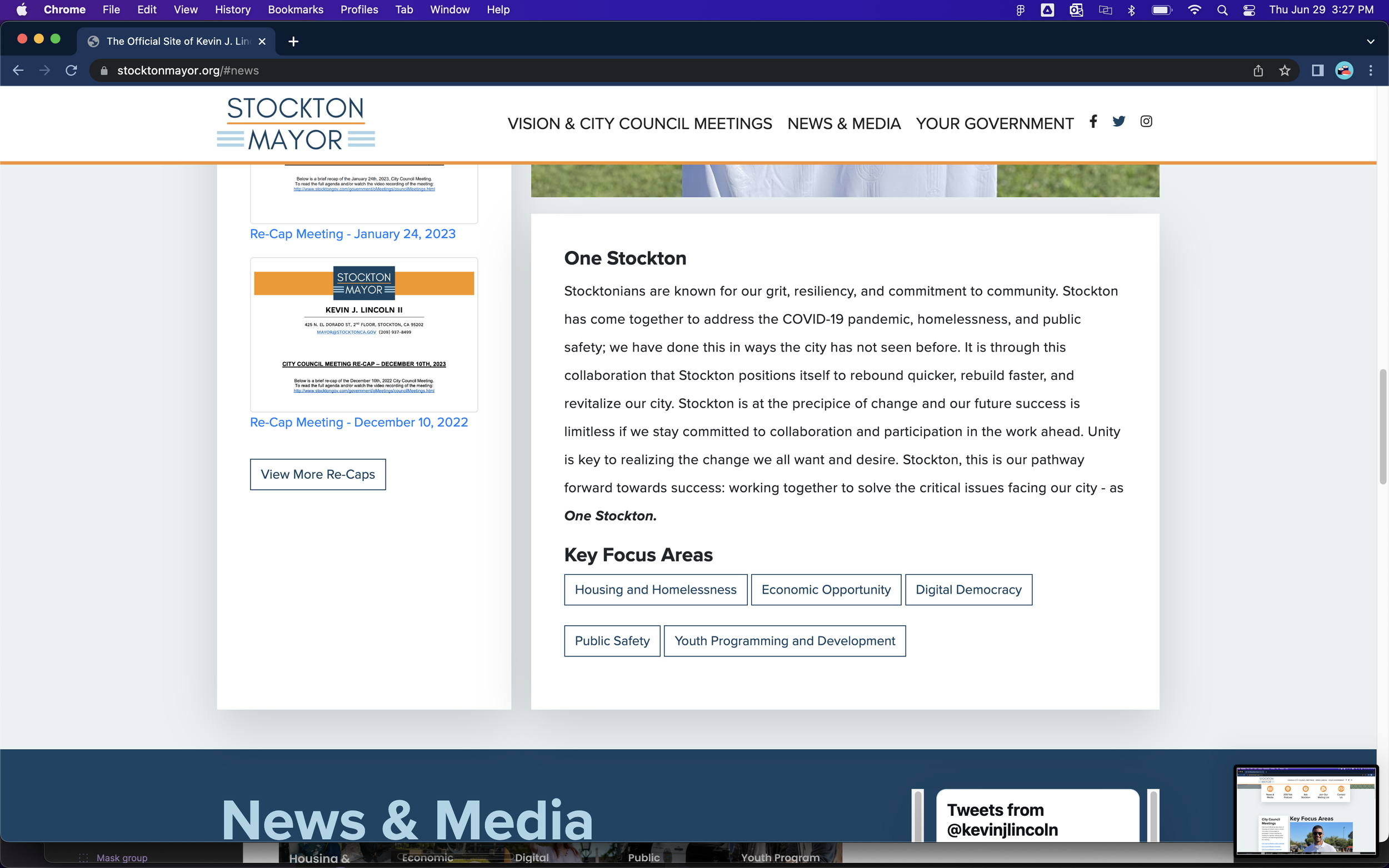The width and height of the screenshot is (1389, 868).
Task: Open Re-Cap Meeting - December 10, 2022 link
Action: coord(358,423)
